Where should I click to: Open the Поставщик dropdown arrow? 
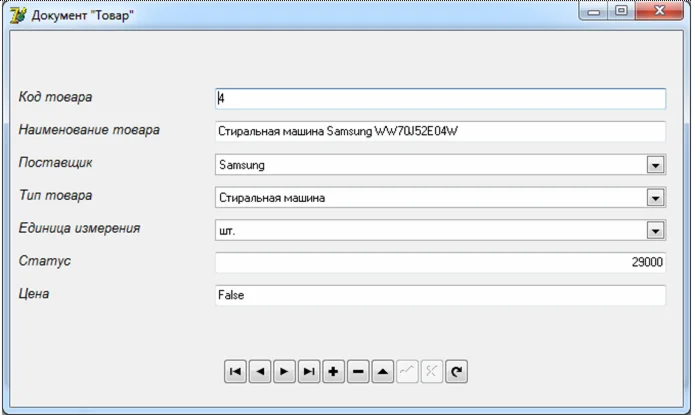655,165
